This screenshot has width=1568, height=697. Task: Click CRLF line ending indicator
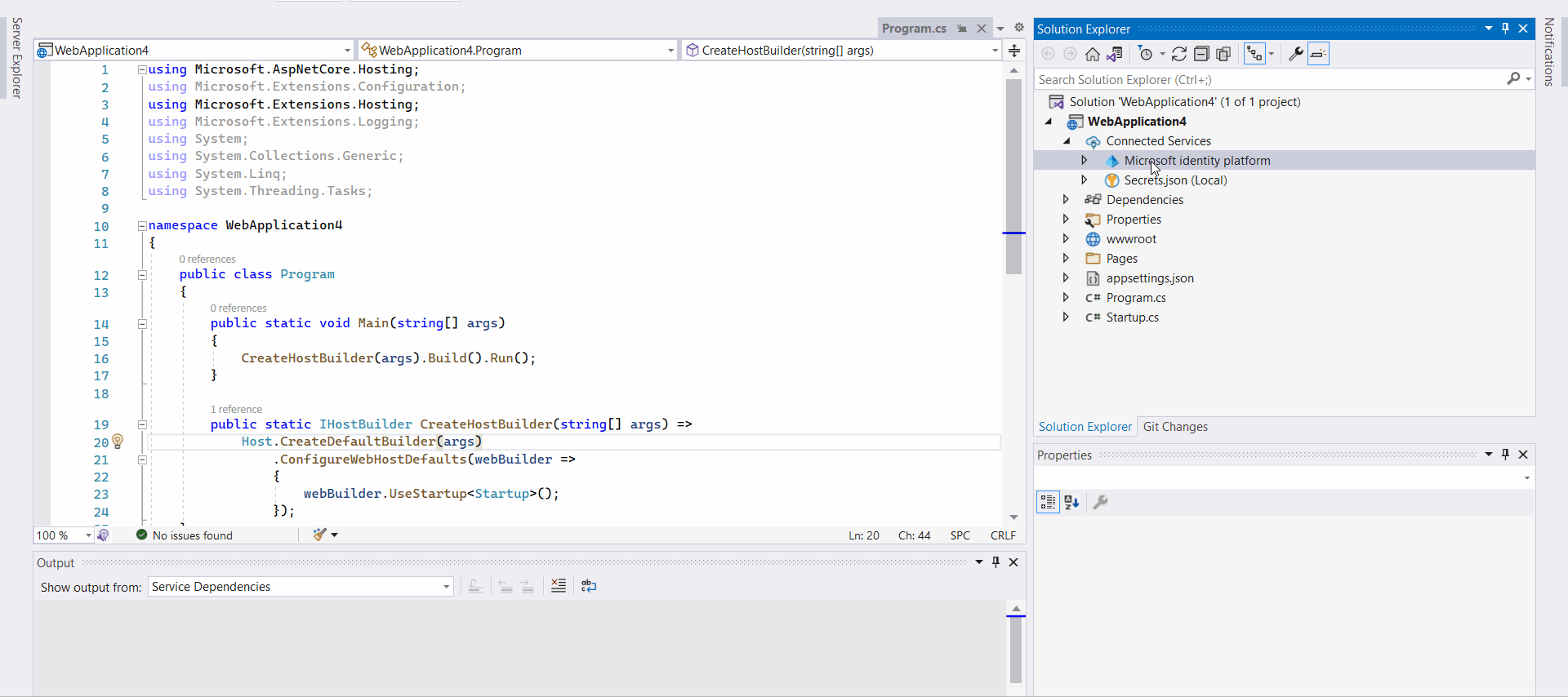point(1003,535)
